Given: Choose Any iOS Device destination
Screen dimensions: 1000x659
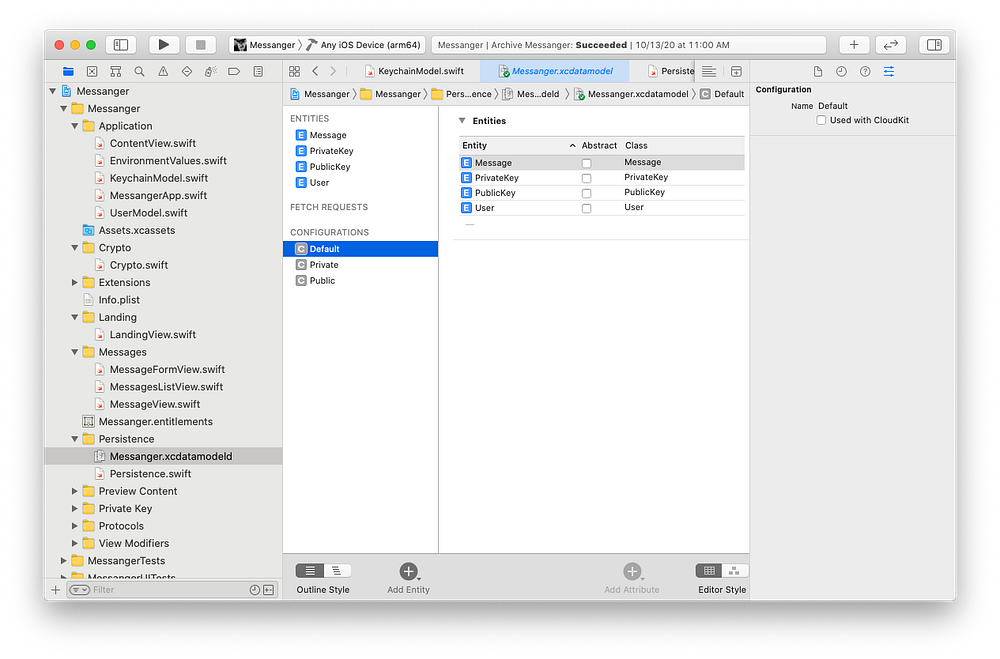Looking at the screenshot, I should pyautogui.click(x=364, y=45).
